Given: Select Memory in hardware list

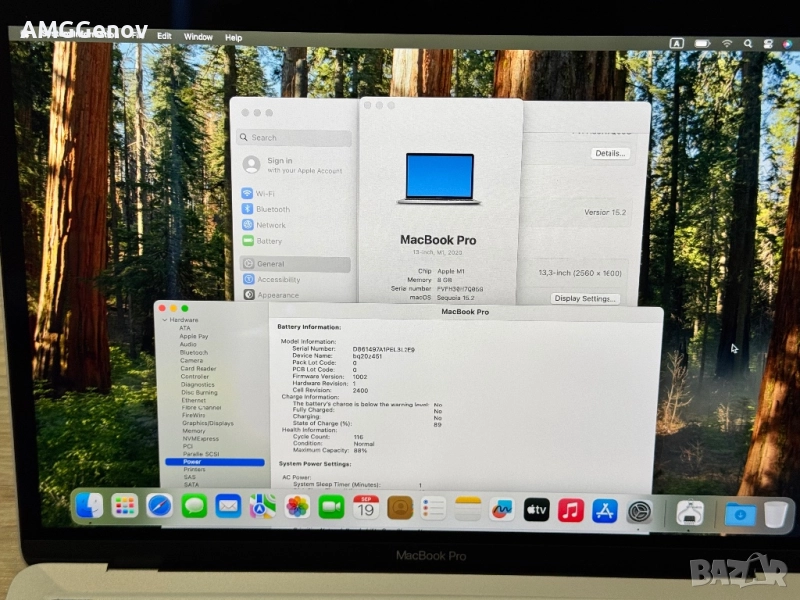Looking at the screenshot, I should (194, 431).
